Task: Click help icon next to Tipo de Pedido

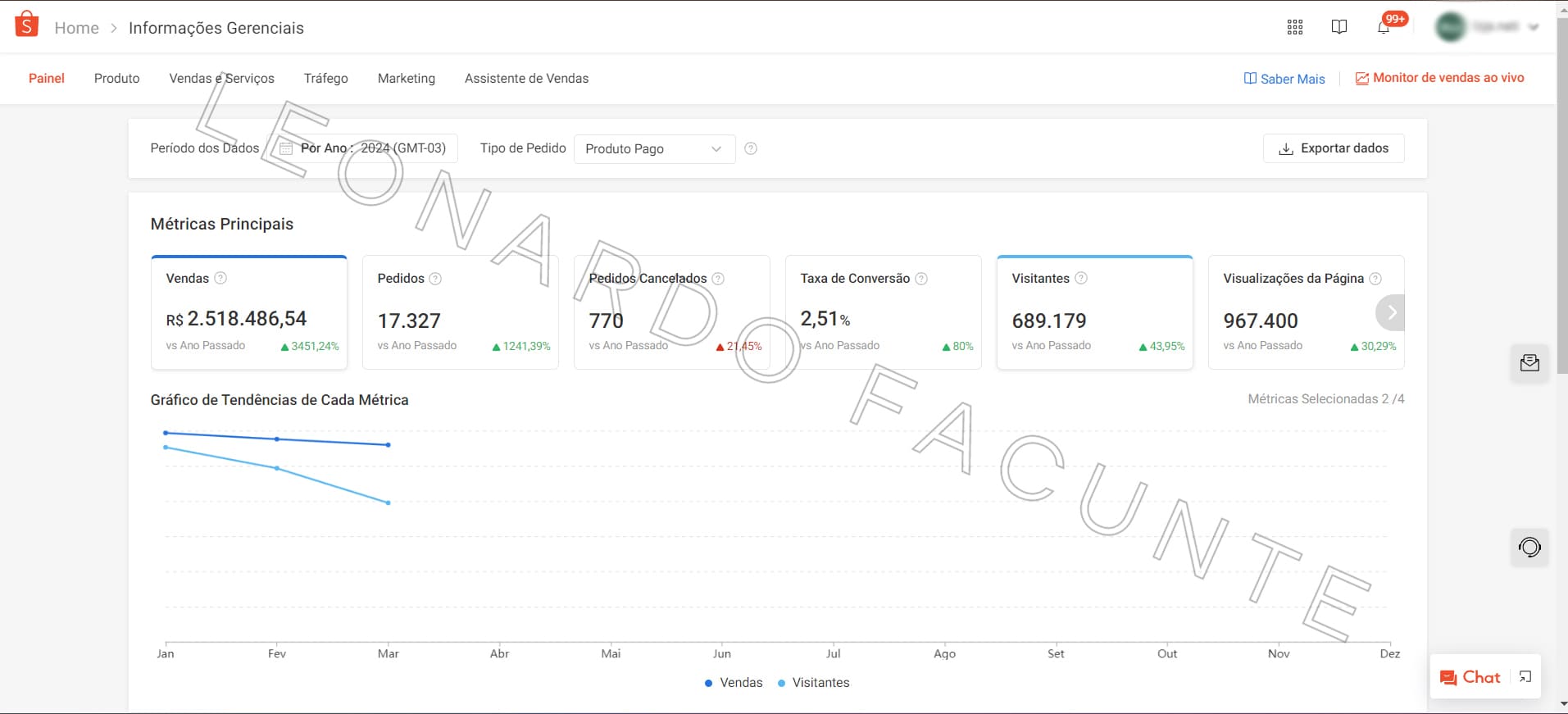Action: coord(751,148)
